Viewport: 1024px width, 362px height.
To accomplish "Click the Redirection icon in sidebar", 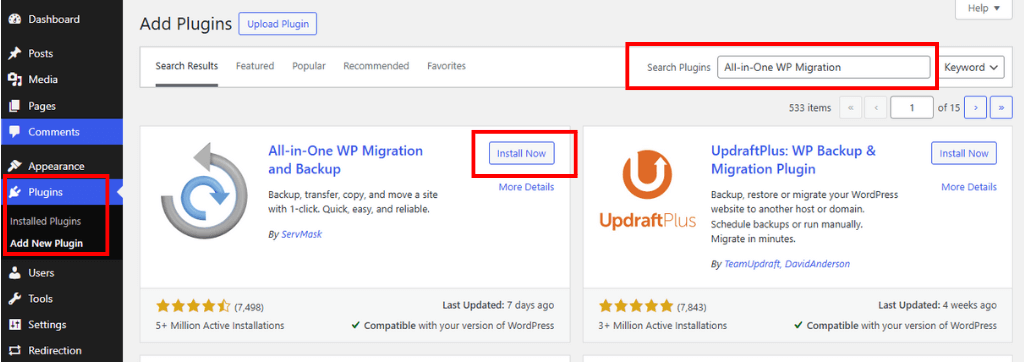I will pyautogui.click(x=14, y=350).
